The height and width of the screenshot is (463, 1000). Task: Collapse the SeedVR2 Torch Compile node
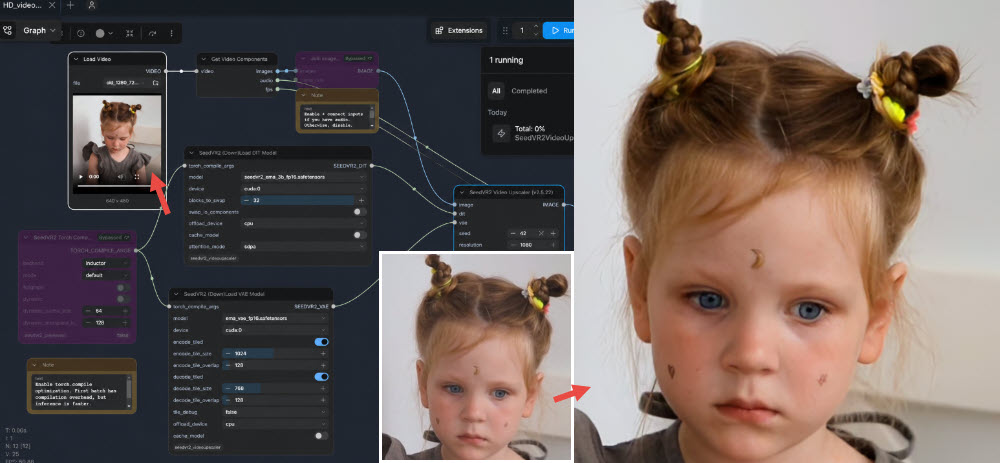tap(27, 237)
